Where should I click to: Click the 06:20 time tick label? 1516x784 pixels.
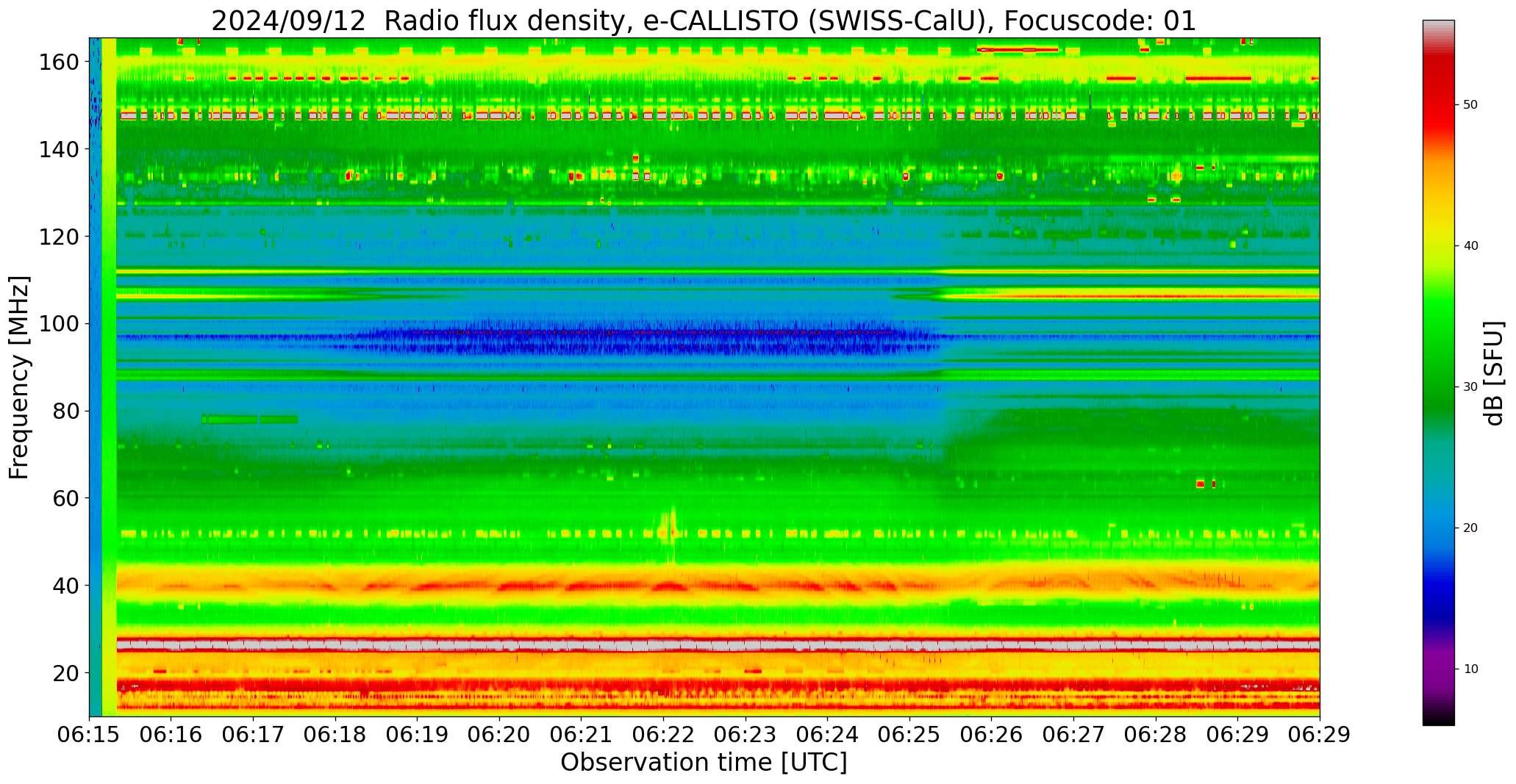point(500,735)
